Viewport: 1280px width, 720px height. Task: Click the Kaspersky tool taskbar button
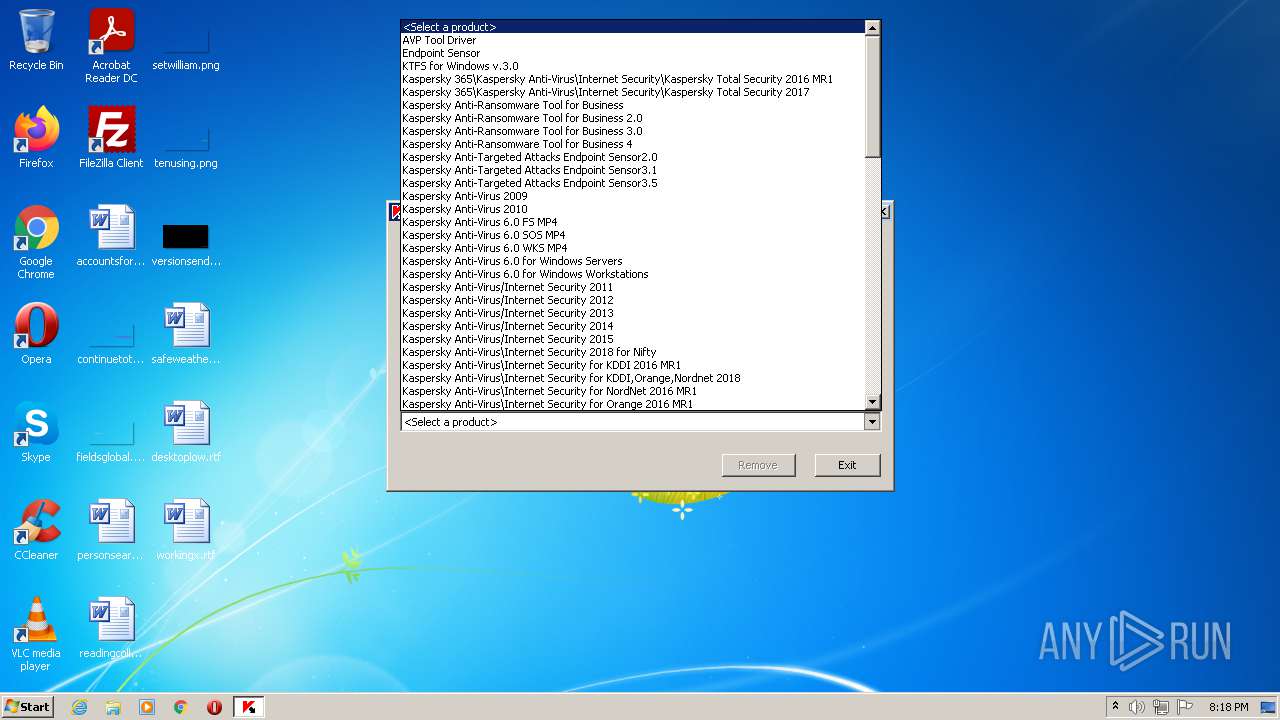coord(249,707)
